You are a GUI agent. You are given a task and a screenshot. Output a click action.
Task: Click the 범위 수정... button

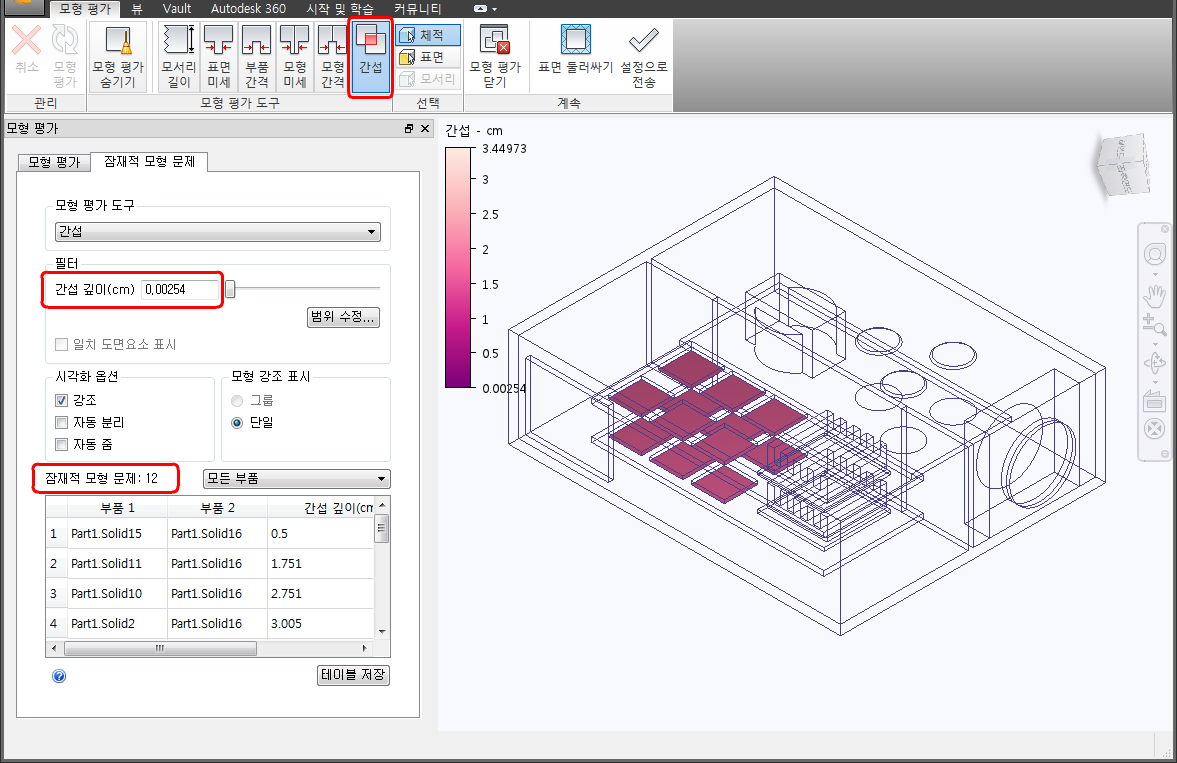tap(343, 317)
